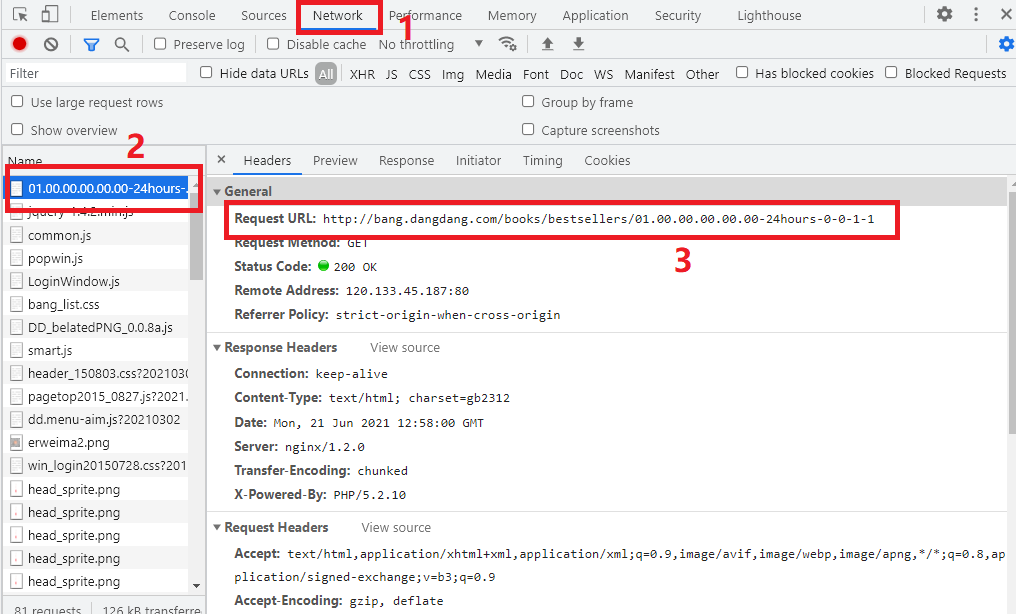The height and width of the screenshot is (614, 1016).
Task: Enable Show overview checkbox
Action: point(17,129)
